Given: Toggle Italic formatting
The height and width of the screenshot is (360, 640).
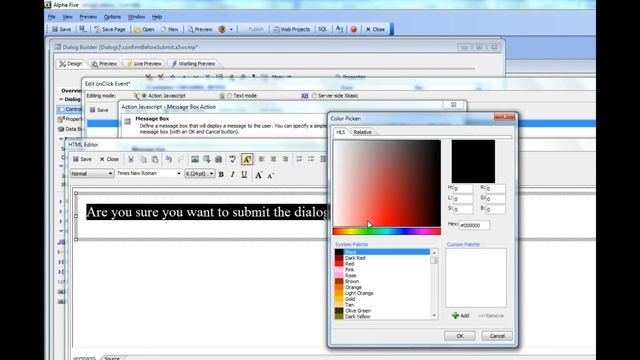Looking at the screenshot, I should (233, 174).
